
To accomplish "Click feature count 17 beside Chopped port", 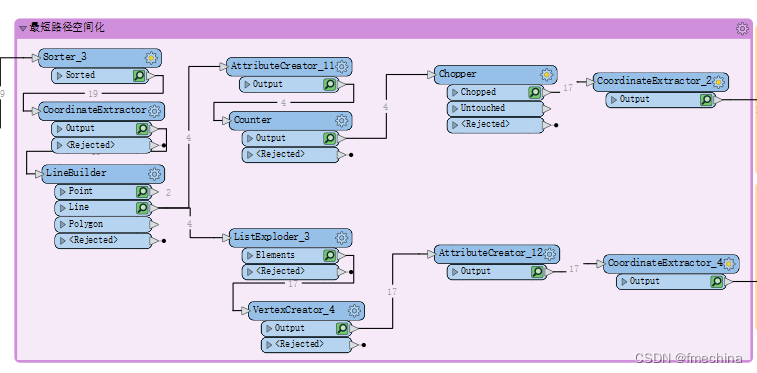I will 568,88.
